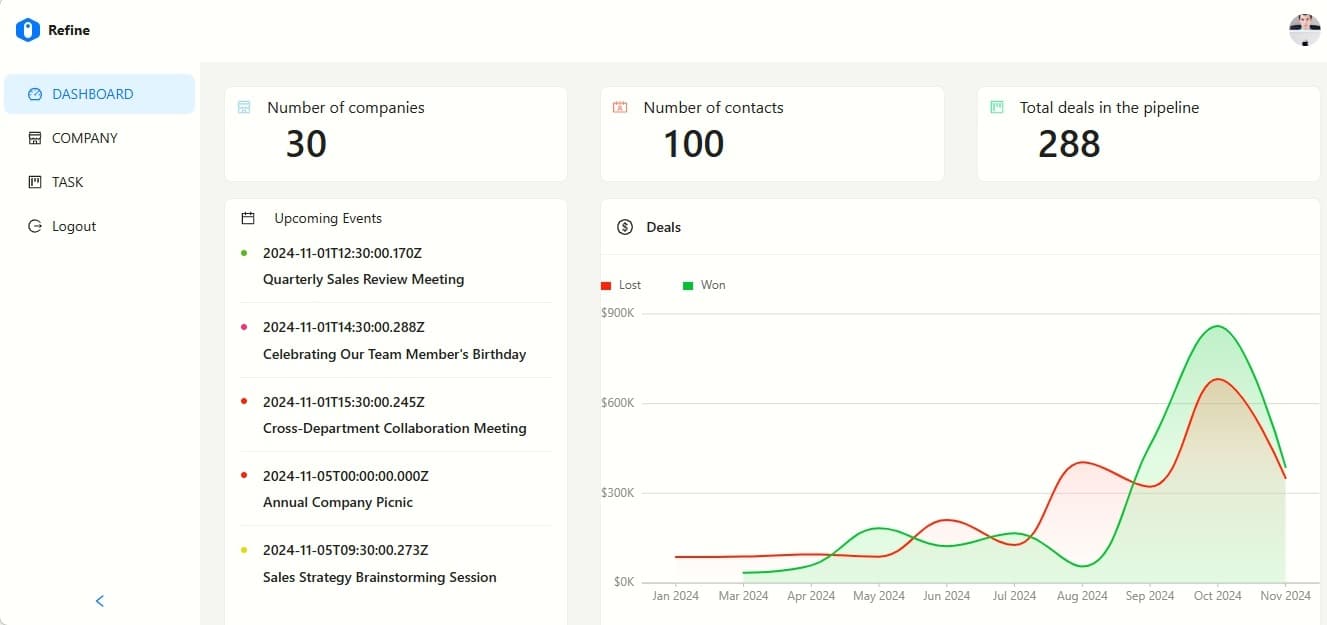Click the Jan 2024 axis label
This screenshot has height=625, width=1327.
[x=676, y=596]
